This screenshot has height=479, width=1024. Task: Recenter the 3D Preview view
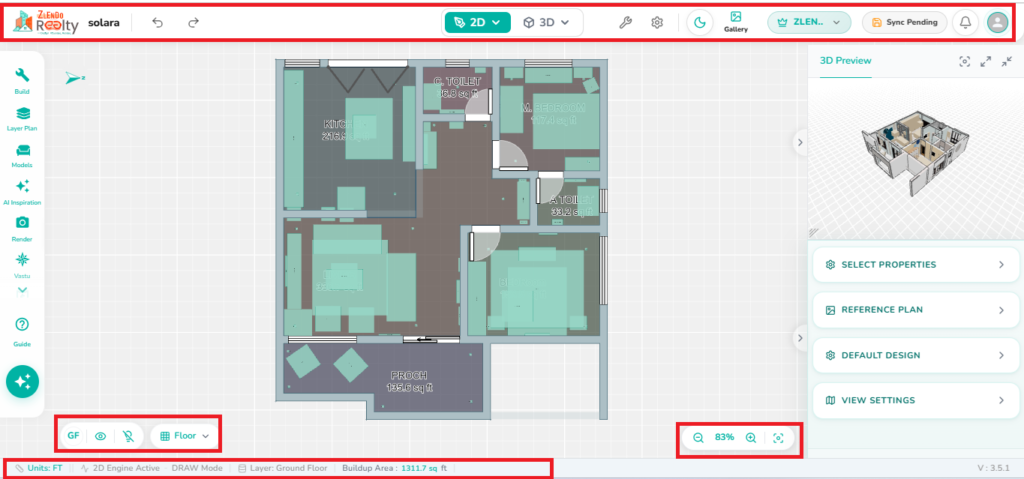965,61
